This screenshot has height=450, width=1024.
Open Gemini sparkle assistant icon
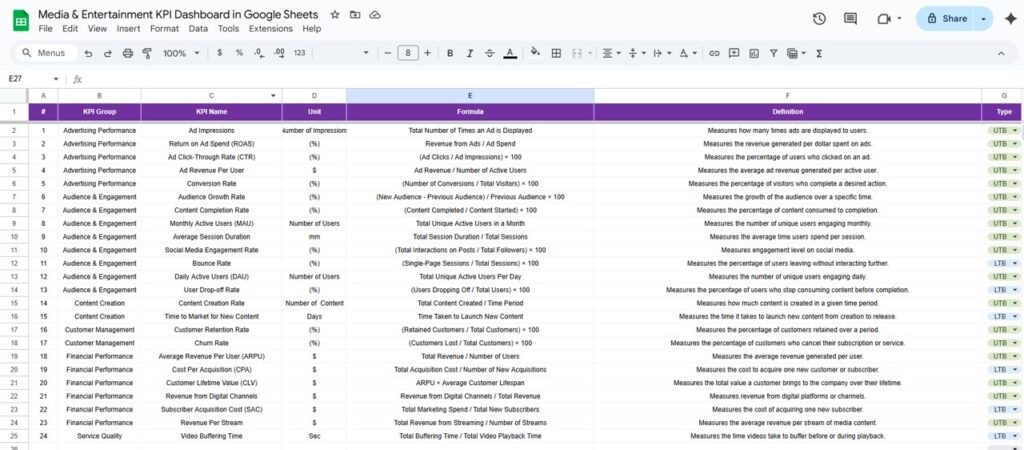[x=1011, y=19]
